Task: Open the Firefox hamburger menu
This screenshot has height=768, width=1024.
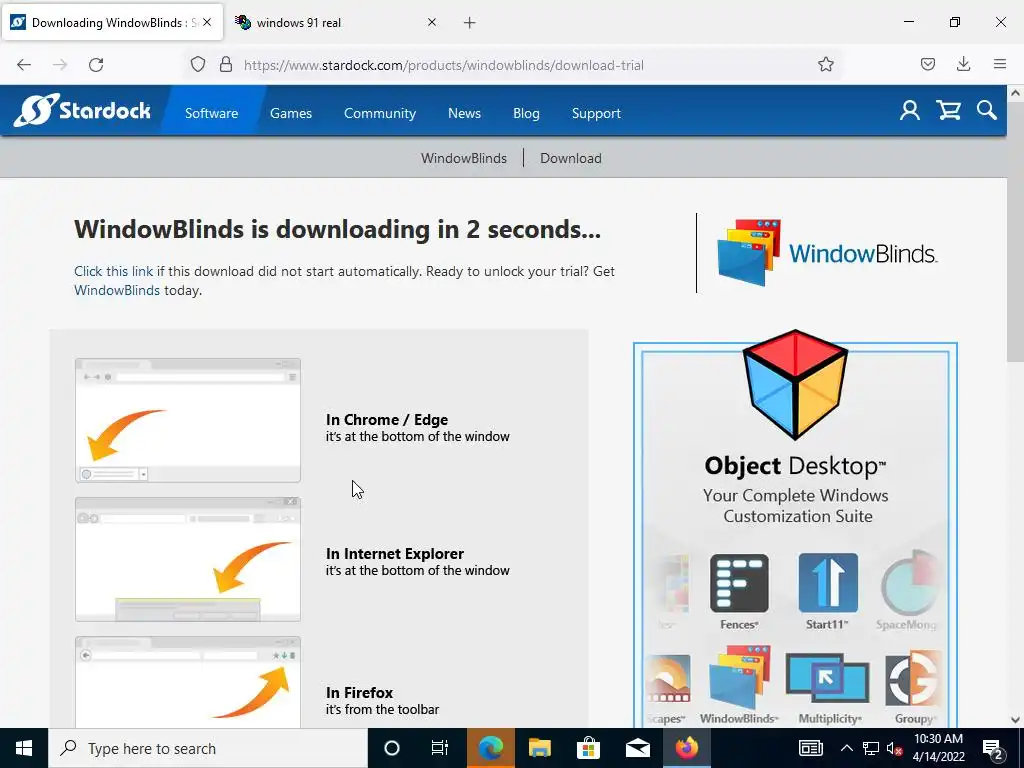Action: point(1000,65)
